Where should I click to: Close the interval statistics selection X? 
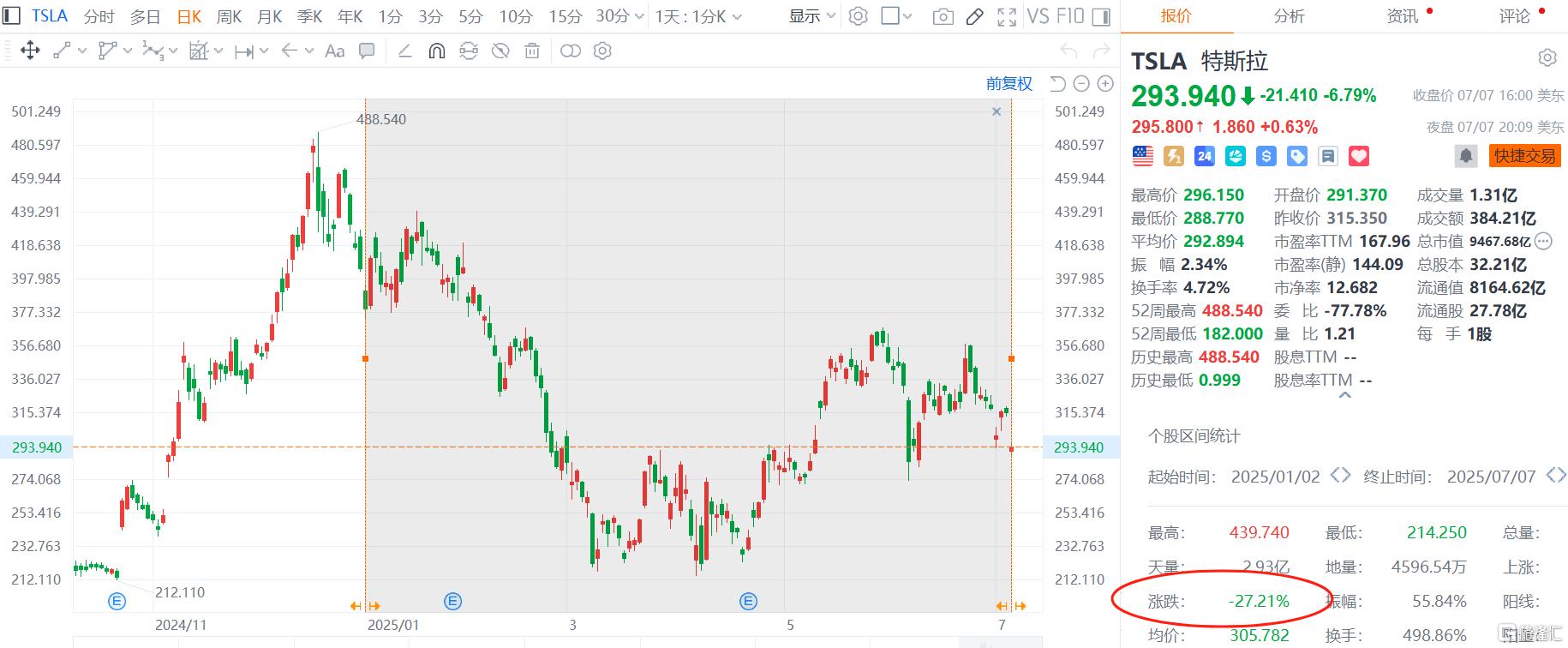(996, 111)
